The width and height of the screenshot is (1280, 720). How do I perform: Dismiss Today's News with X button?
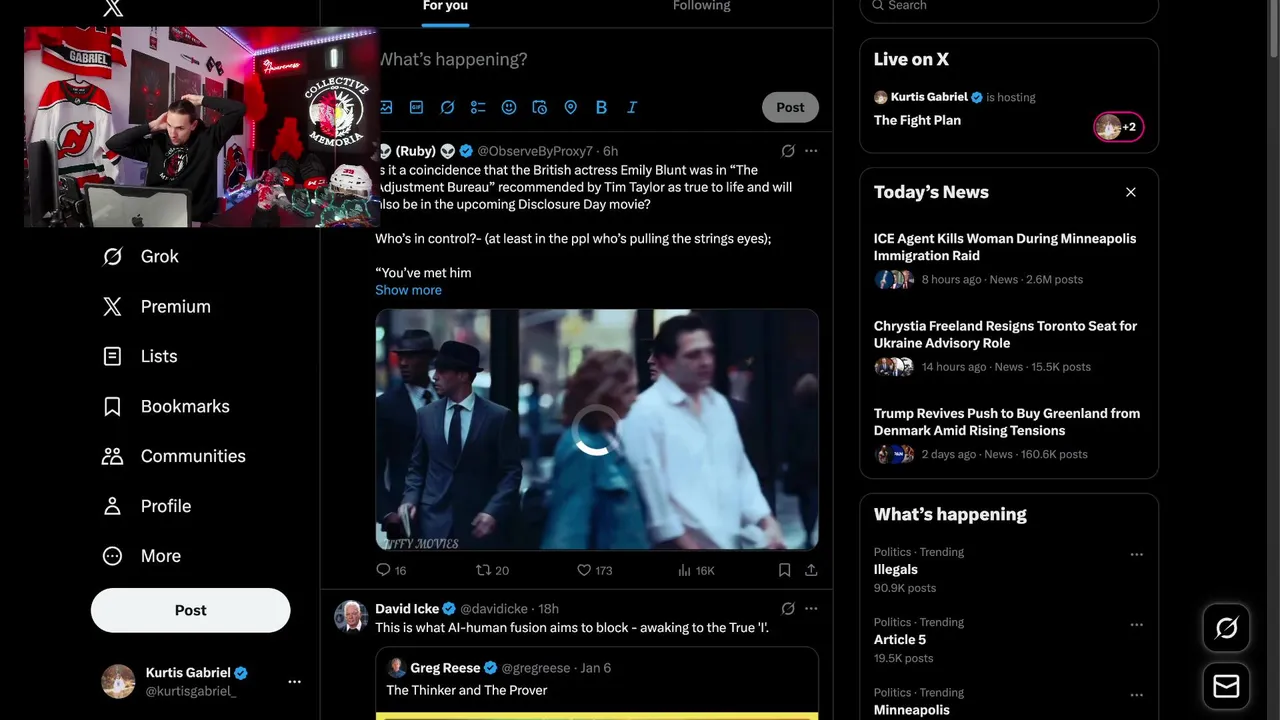click(x=1131, y=192)
